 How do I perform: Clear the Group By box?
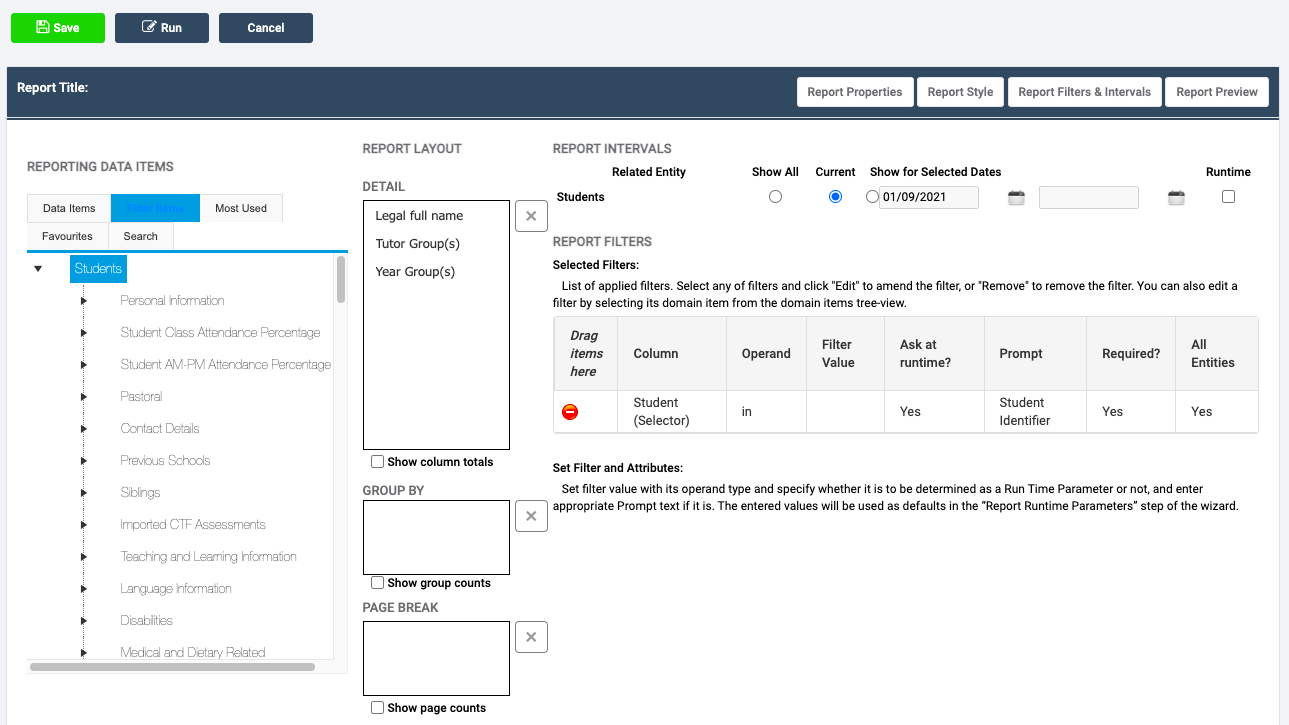pos(531,515)
